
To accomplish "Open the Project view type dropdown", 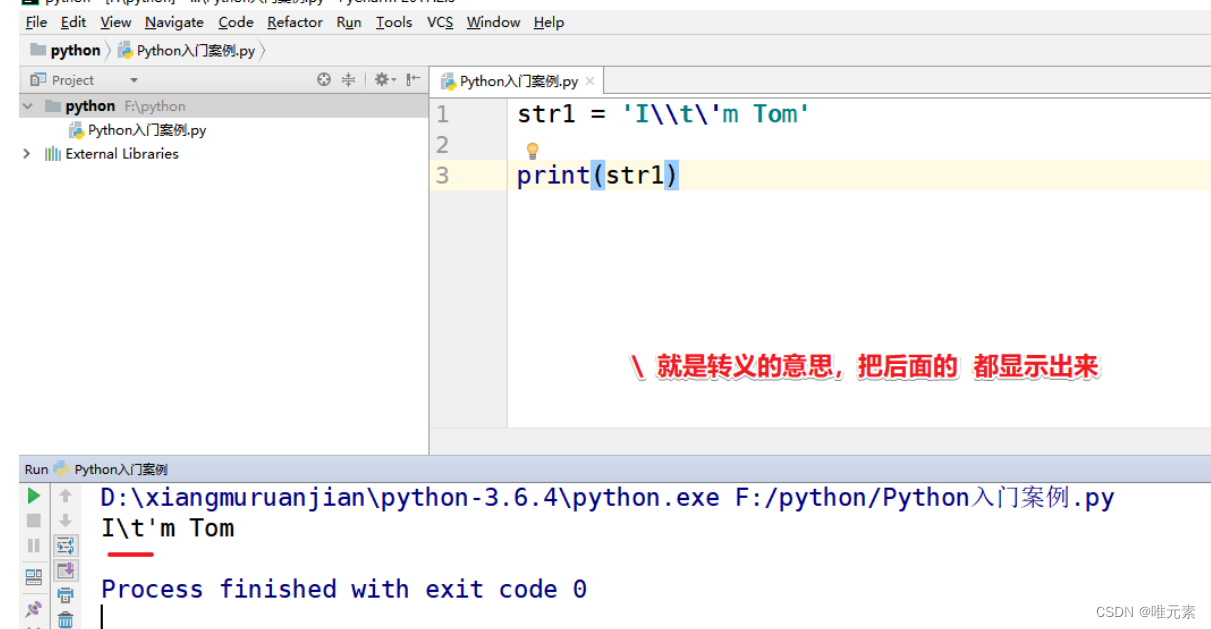I will 134,80.
